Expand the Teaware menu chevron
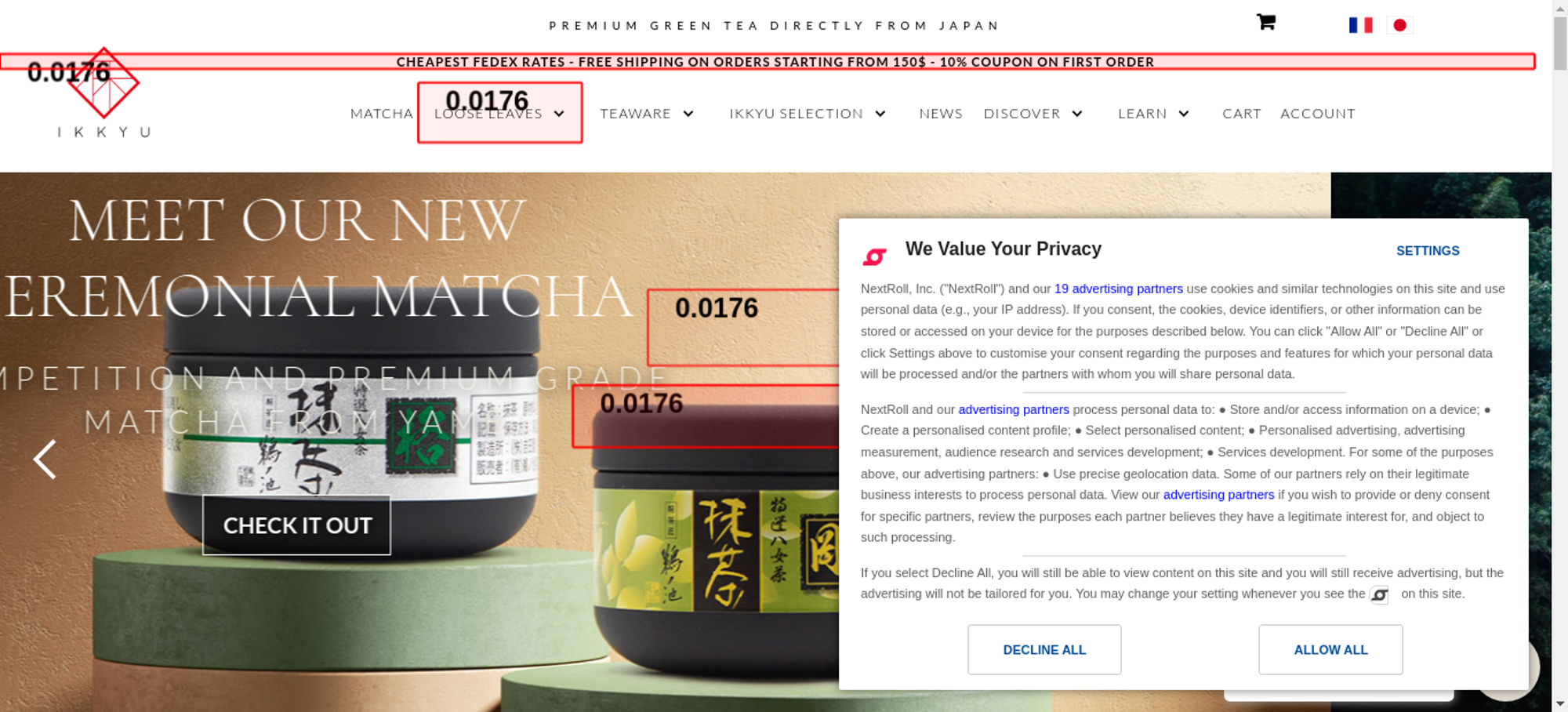Viewport: 1568px width, 712px height. tap(688, 114)
